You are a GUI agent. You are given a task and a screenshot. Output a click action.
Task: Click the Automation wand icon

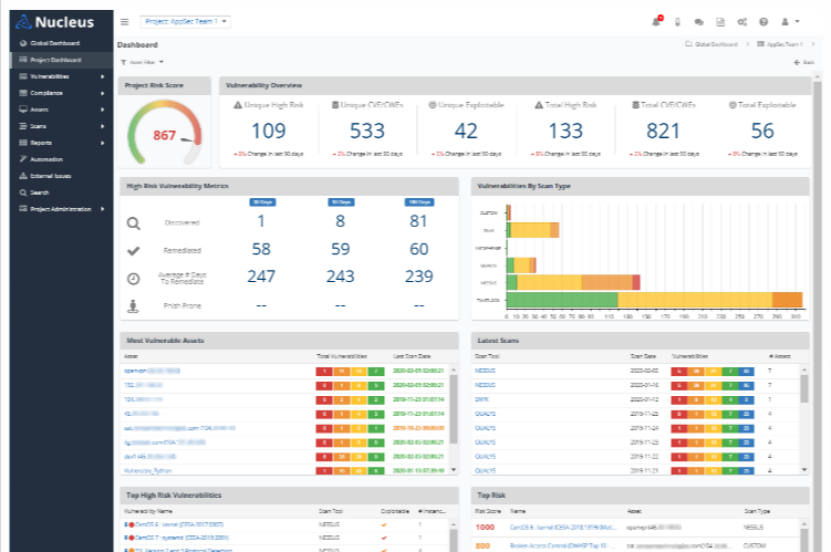pos(23,159)
